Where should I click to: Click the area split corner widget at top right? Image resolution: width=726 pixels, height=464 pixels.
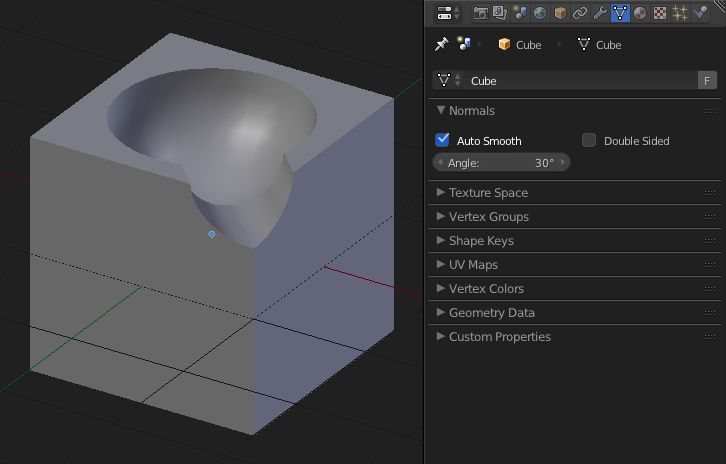pos(720,4)
